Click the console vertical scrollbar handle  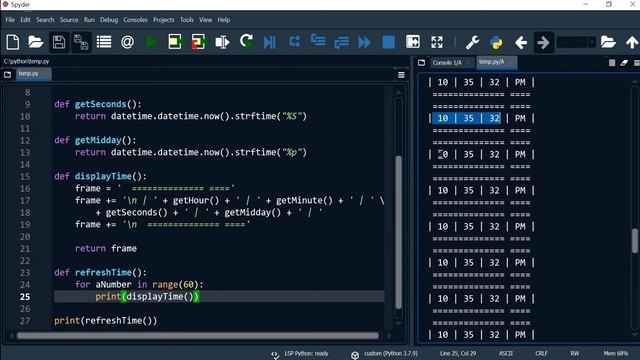coord(635,241)
